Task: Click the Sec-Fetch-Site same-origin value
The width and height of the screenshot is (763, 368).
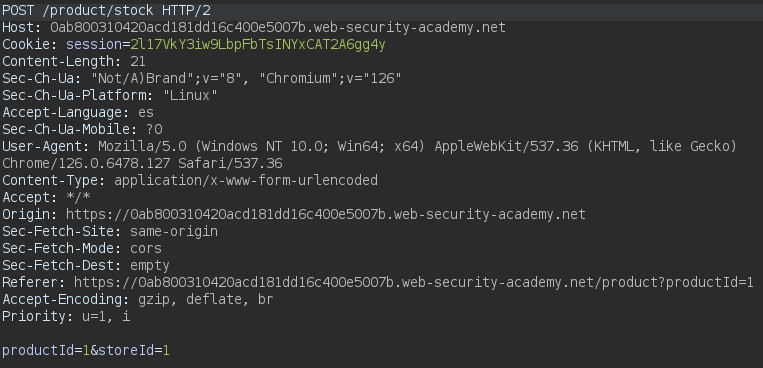Action: [174, 232]
